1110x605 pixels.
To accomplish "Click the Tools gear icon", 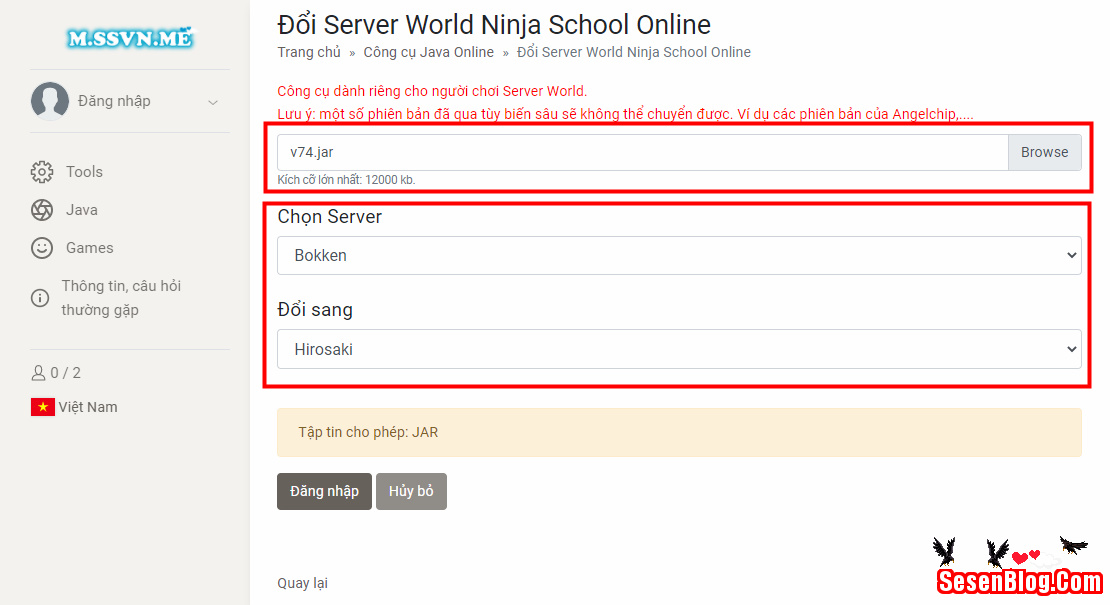I will click(42, 172).
